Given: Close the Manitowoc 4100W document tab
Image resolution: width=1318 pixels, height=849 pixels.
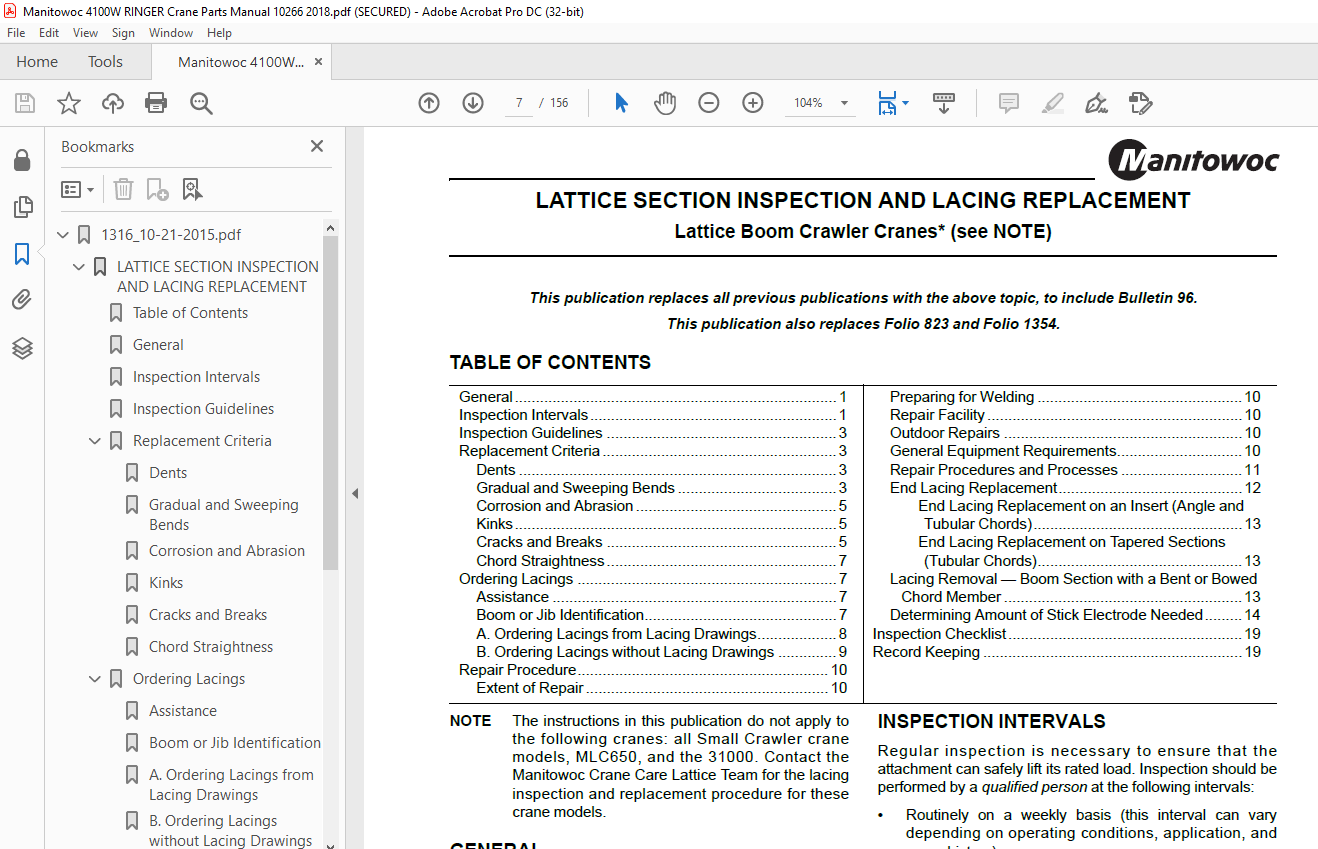Looking at the screenshot, I should point(318,62).
